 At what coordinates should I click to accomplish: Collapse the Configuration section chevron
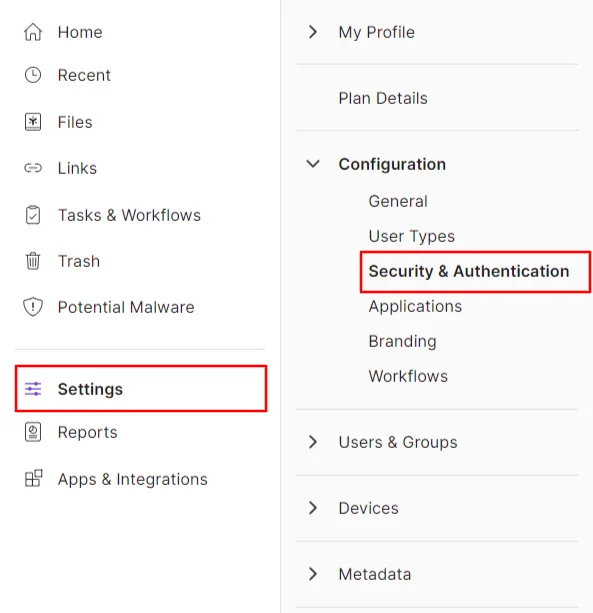click(x=313, y=164)
